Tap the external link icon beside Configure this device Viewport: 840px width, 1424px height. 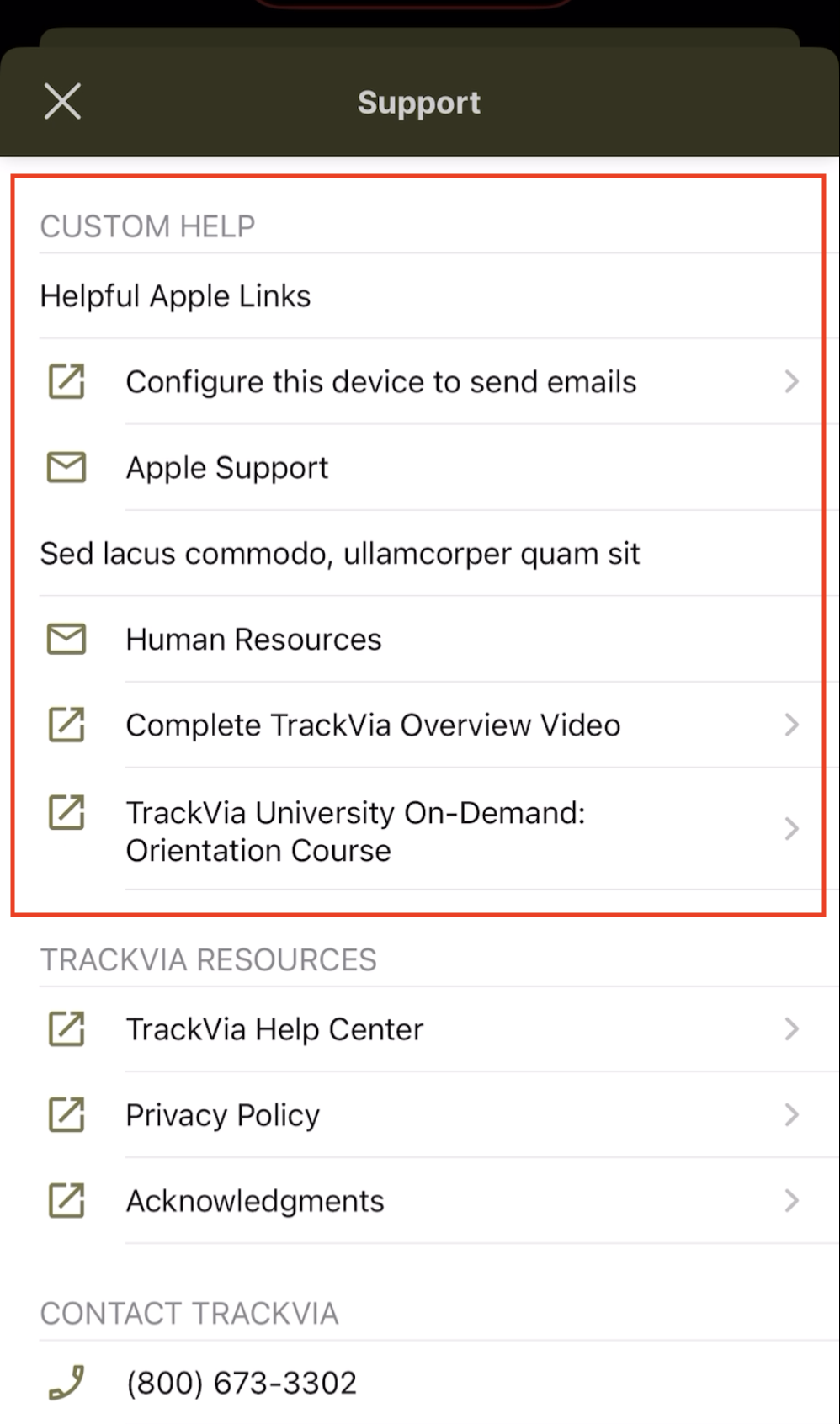66,381
